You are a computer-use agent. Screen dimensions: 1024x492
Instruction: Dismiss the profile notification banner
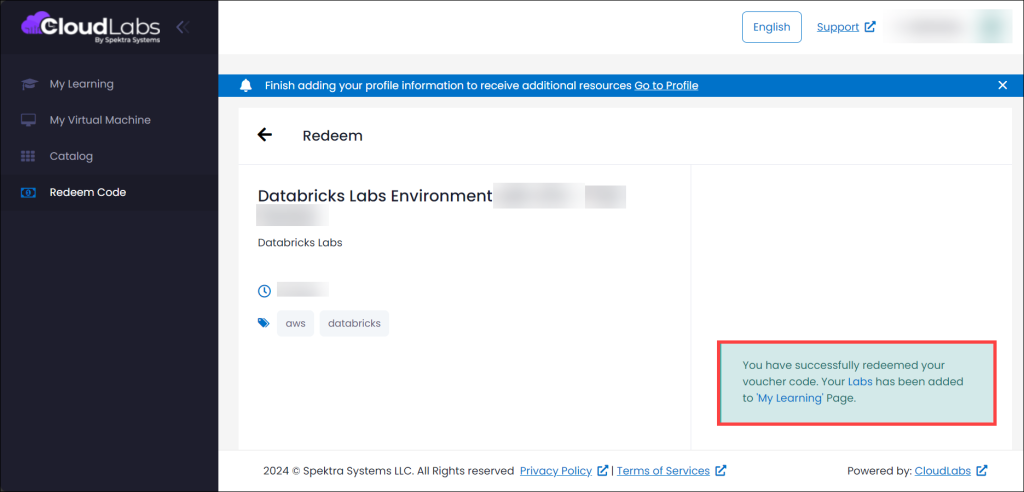point(1002,86)
